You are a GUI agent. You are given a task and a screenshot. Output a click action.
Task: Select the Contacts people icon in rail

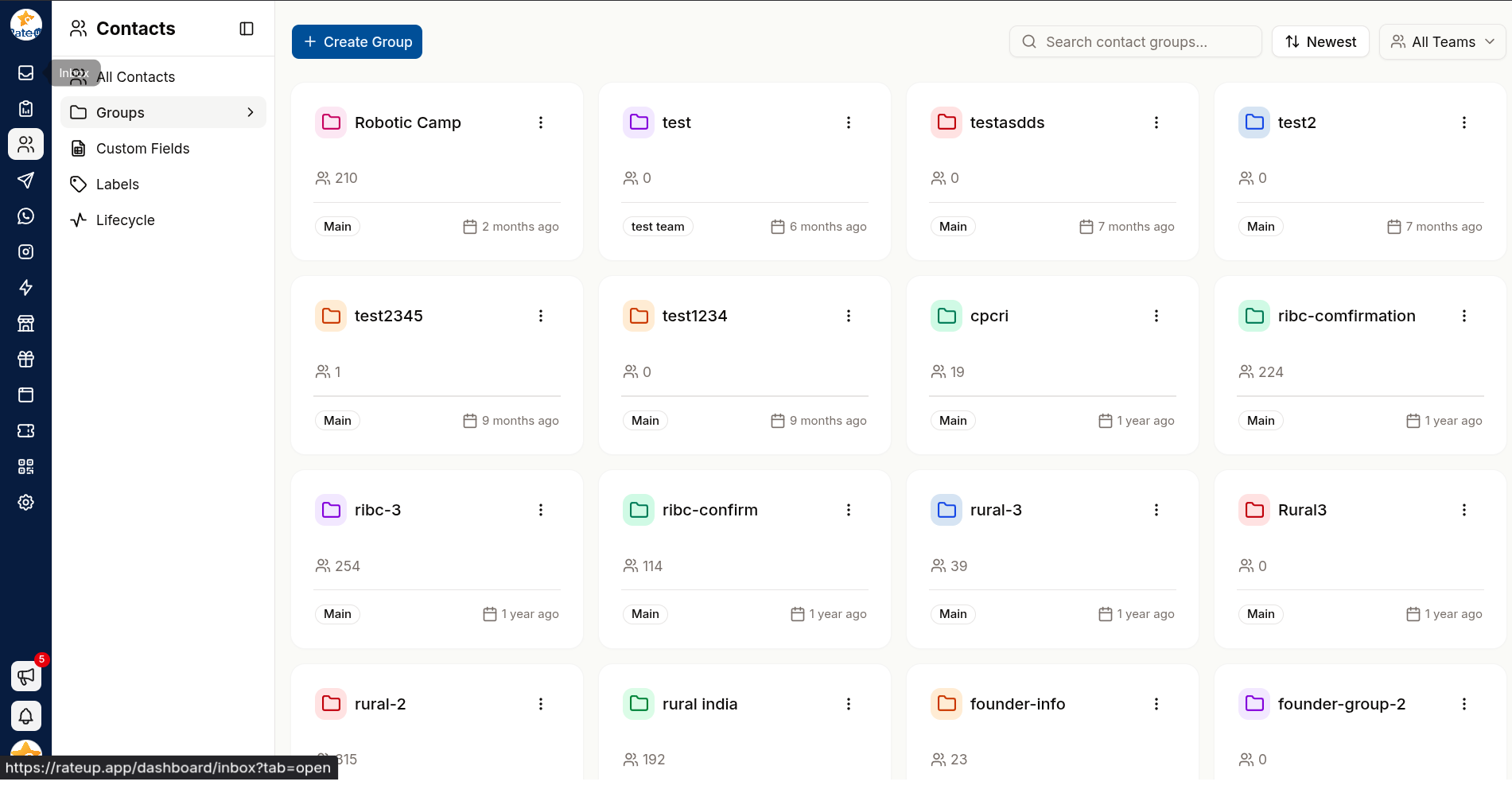point(25,144)
